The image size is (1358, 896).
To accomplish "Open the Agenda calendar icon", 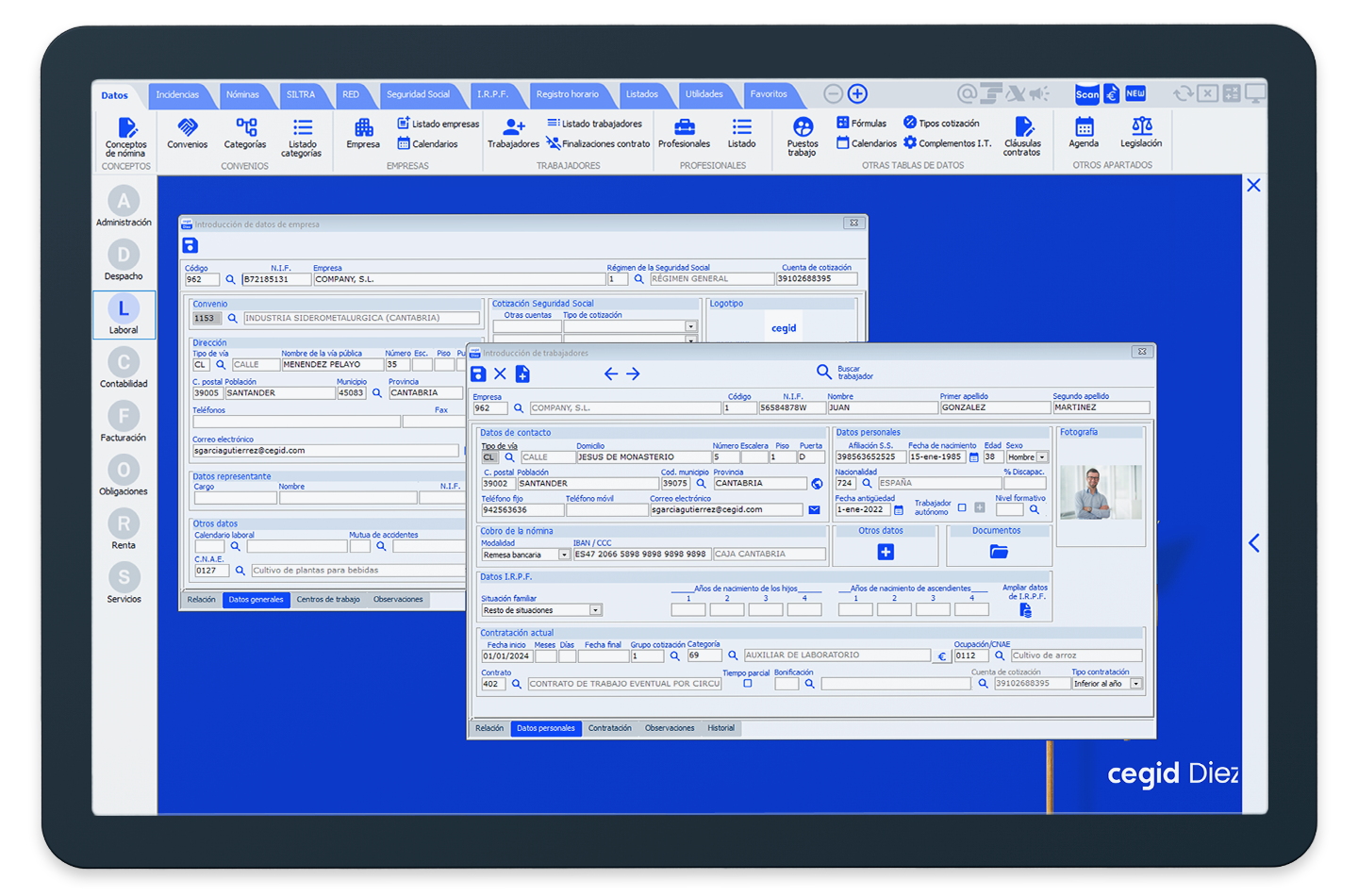I will tap(1084, 132).
